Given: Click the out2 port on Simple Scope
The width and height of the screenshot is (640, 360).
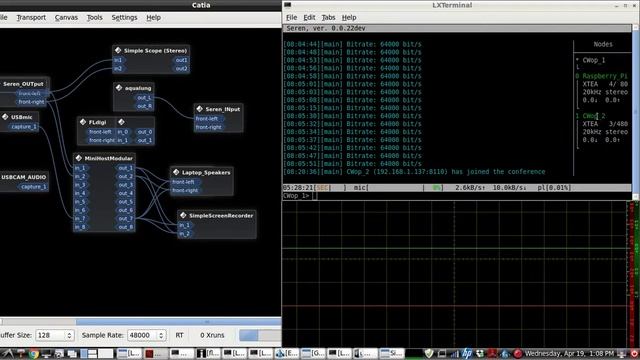Looking at the screenshot, I should 181,69.
